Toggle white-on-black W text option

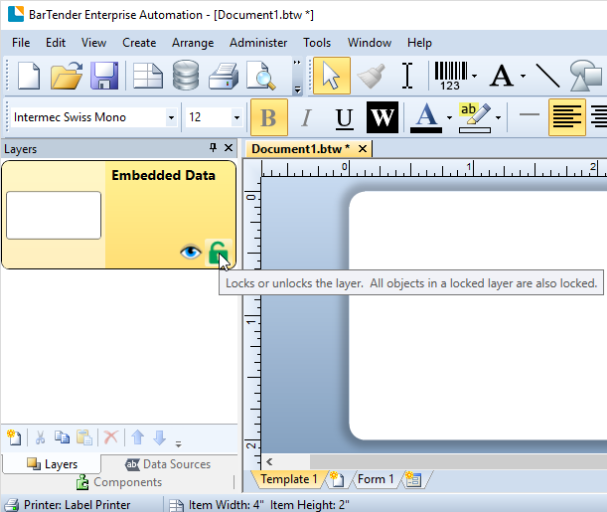click(x=382, y=117)
